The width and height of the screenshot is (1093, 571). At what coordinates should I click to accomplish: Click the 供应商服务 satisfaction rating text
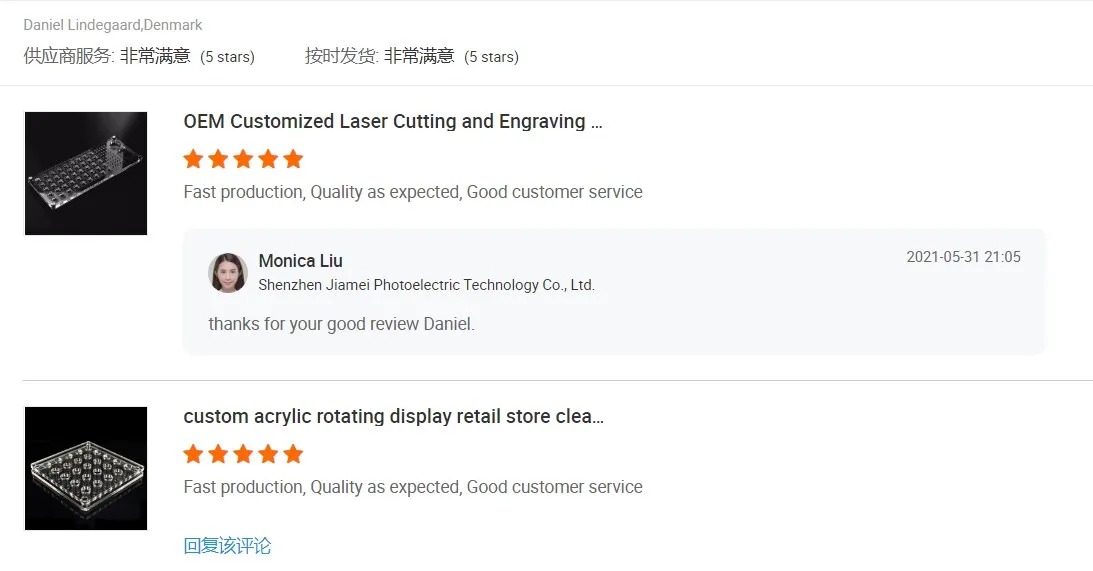[139, 57]
